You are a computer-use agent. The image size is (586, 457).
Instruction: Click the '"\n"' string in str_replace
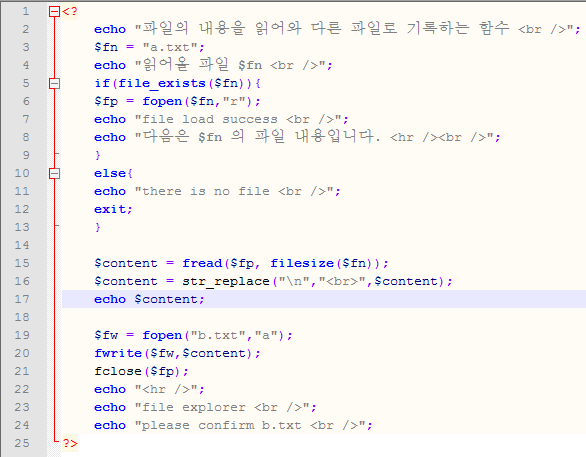point(294,281)
